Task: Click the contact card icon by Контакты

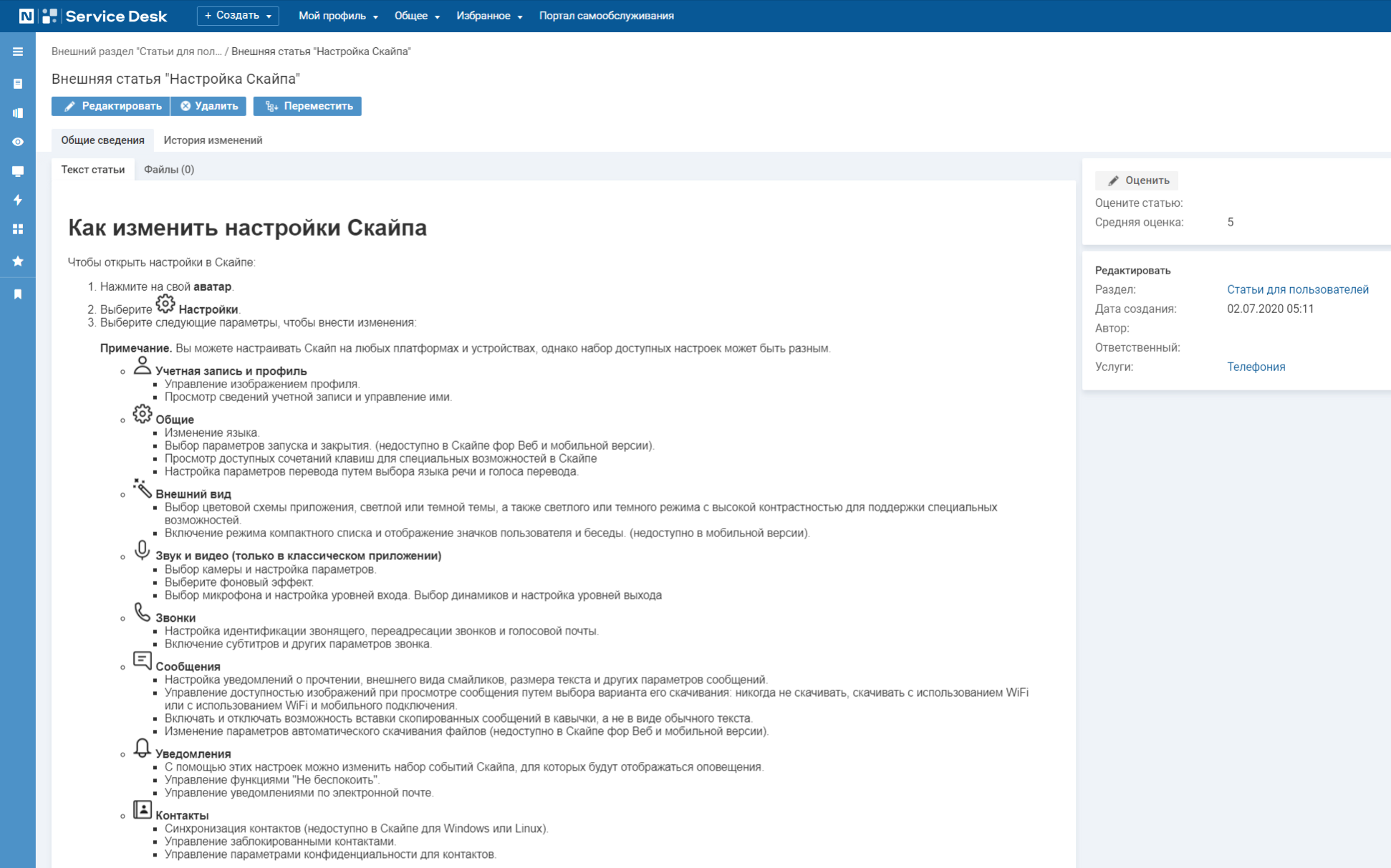Action: tap(143, 809)
